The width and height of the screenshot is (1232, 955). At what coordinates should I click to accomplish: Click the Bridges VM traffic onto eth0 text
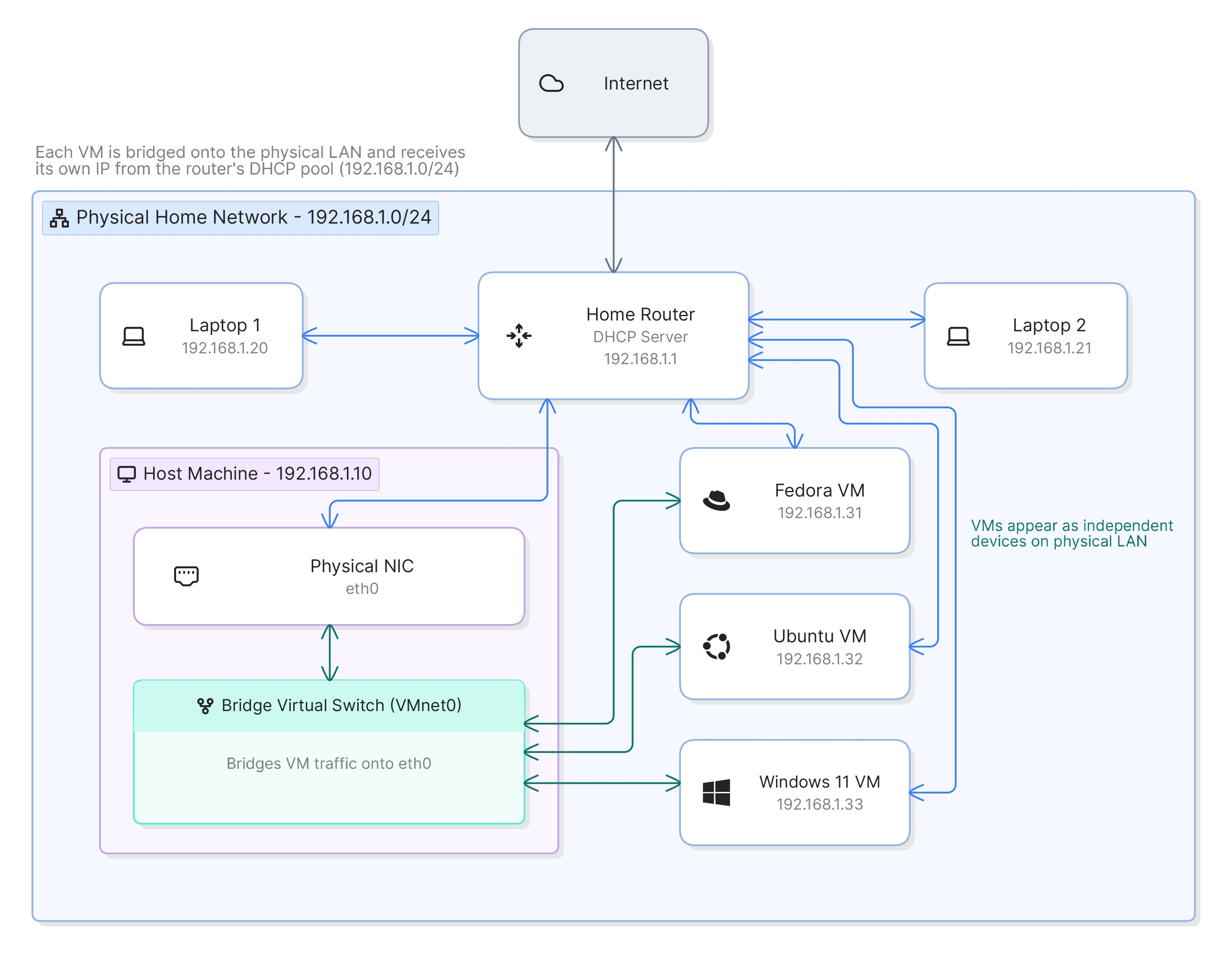(x=329, y=764)
